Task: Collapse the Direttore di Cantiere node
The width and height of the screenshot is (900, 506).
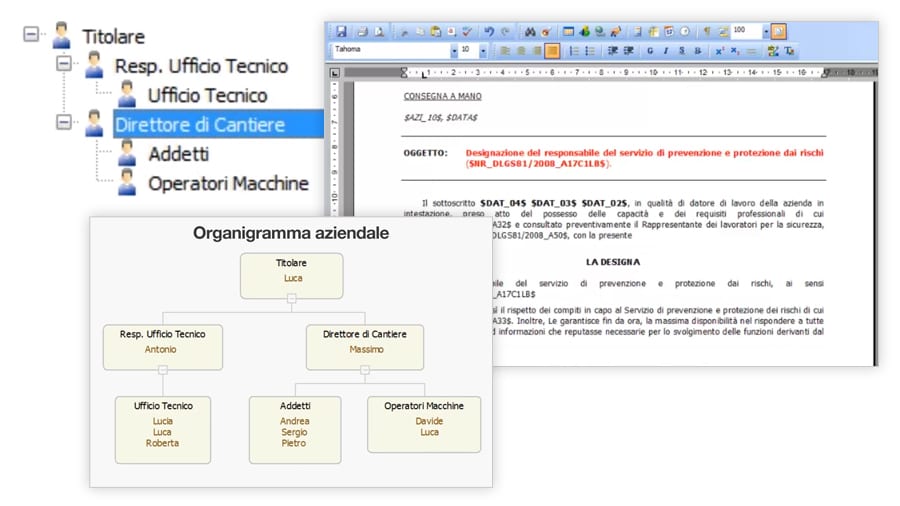Action: [x=64, y=124]
